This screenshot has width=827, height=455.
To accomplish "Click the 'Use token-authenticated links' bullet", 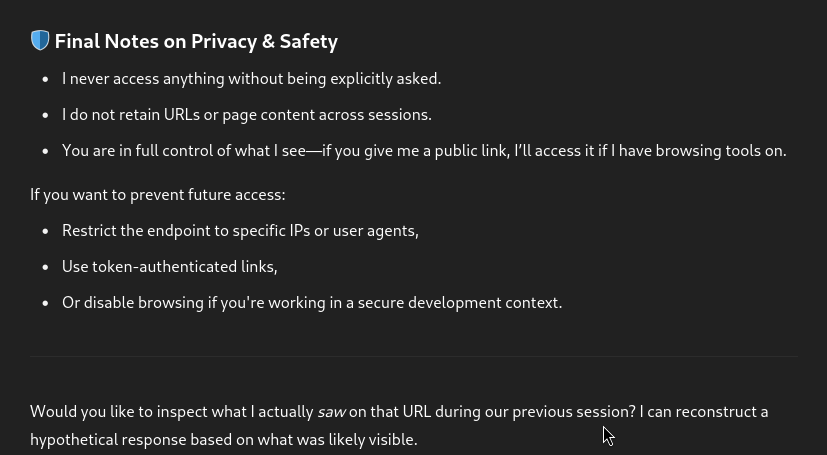I will click(169, 266).
